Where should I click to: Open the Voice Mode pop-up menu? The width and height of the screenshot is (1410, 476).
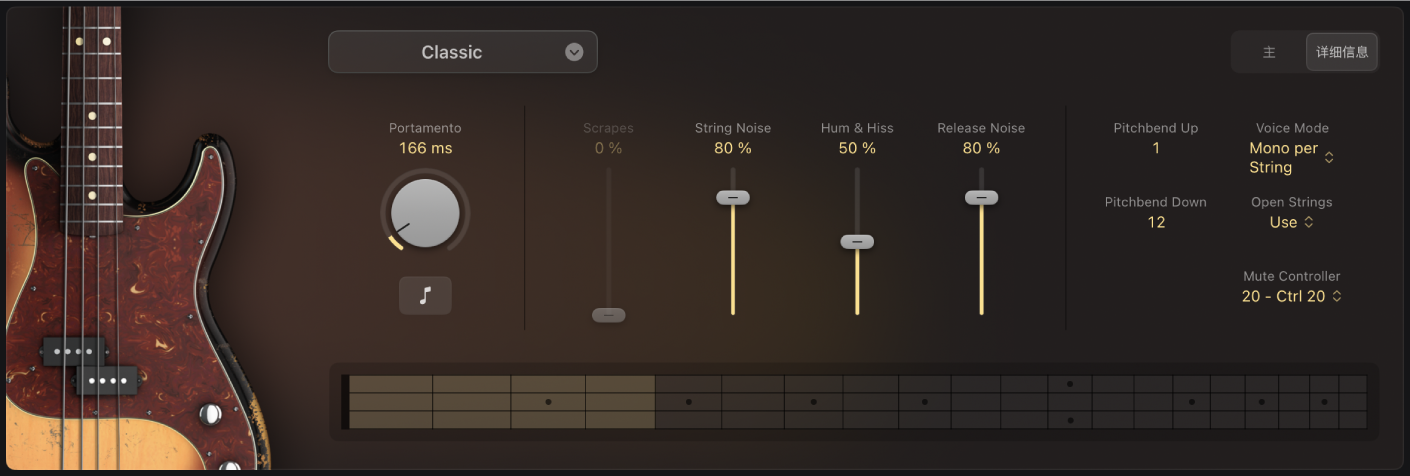click(1292, 158)
